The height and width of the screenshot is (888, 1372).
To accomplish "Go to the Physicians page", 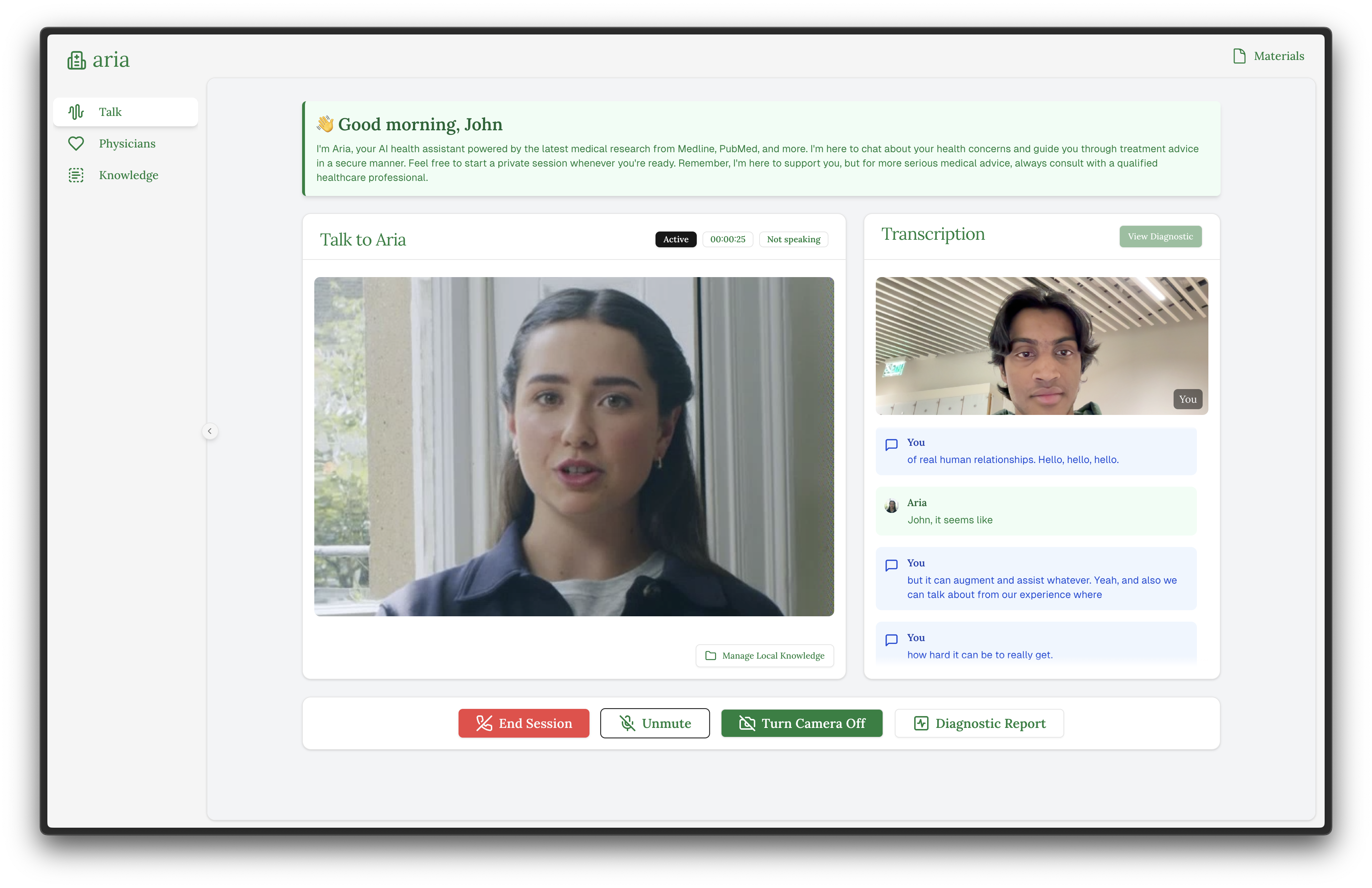I will pos(127,144).
